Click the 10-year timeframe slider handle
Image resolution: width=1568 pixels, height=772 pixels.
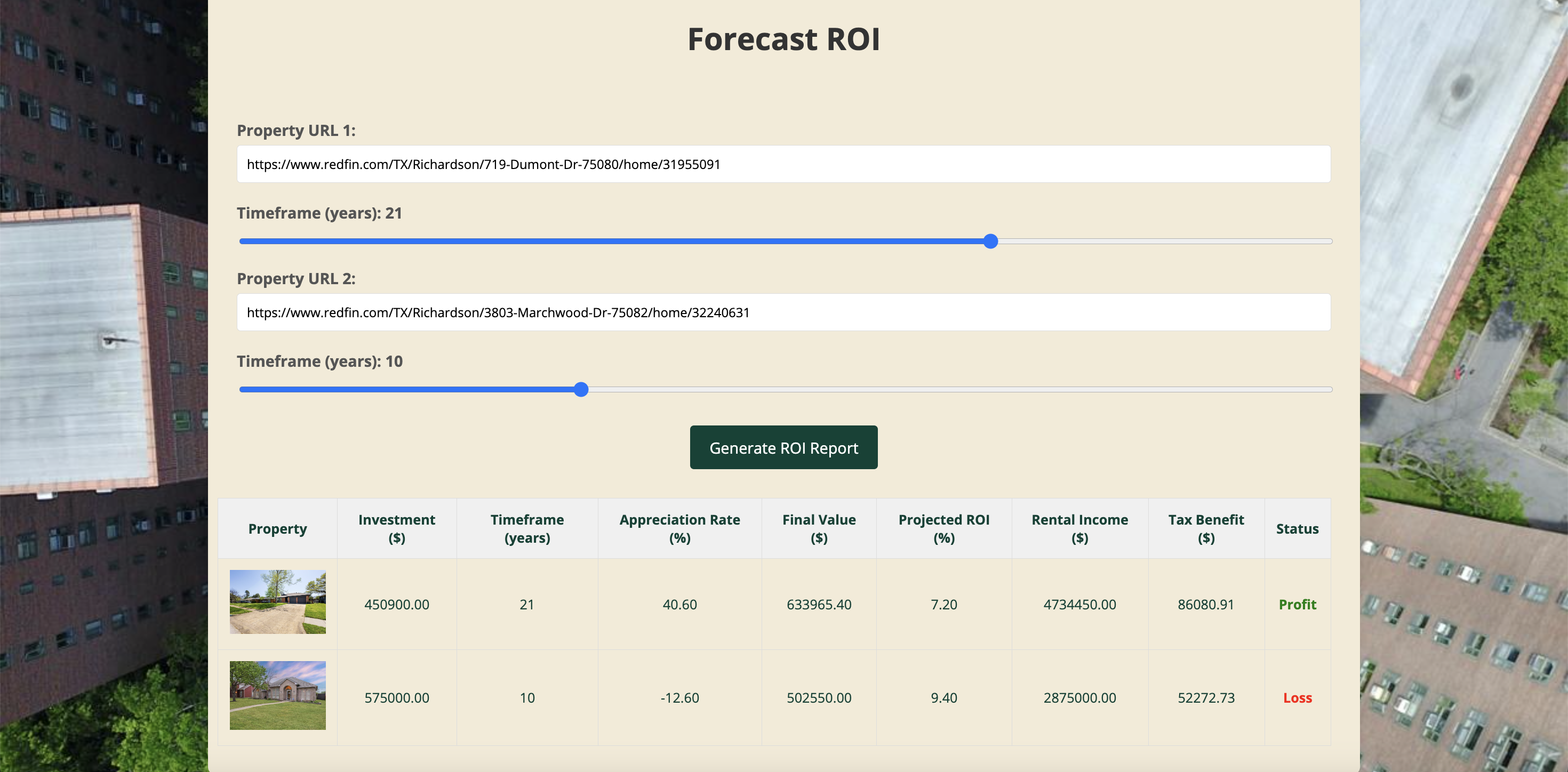coord(581,389)
